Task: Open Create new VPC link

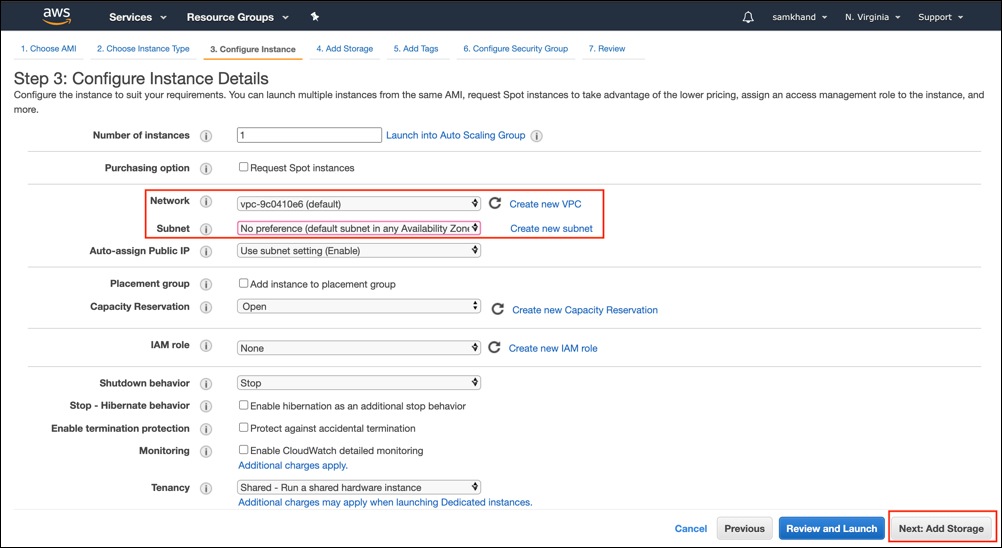Action: tap(545, 204)
